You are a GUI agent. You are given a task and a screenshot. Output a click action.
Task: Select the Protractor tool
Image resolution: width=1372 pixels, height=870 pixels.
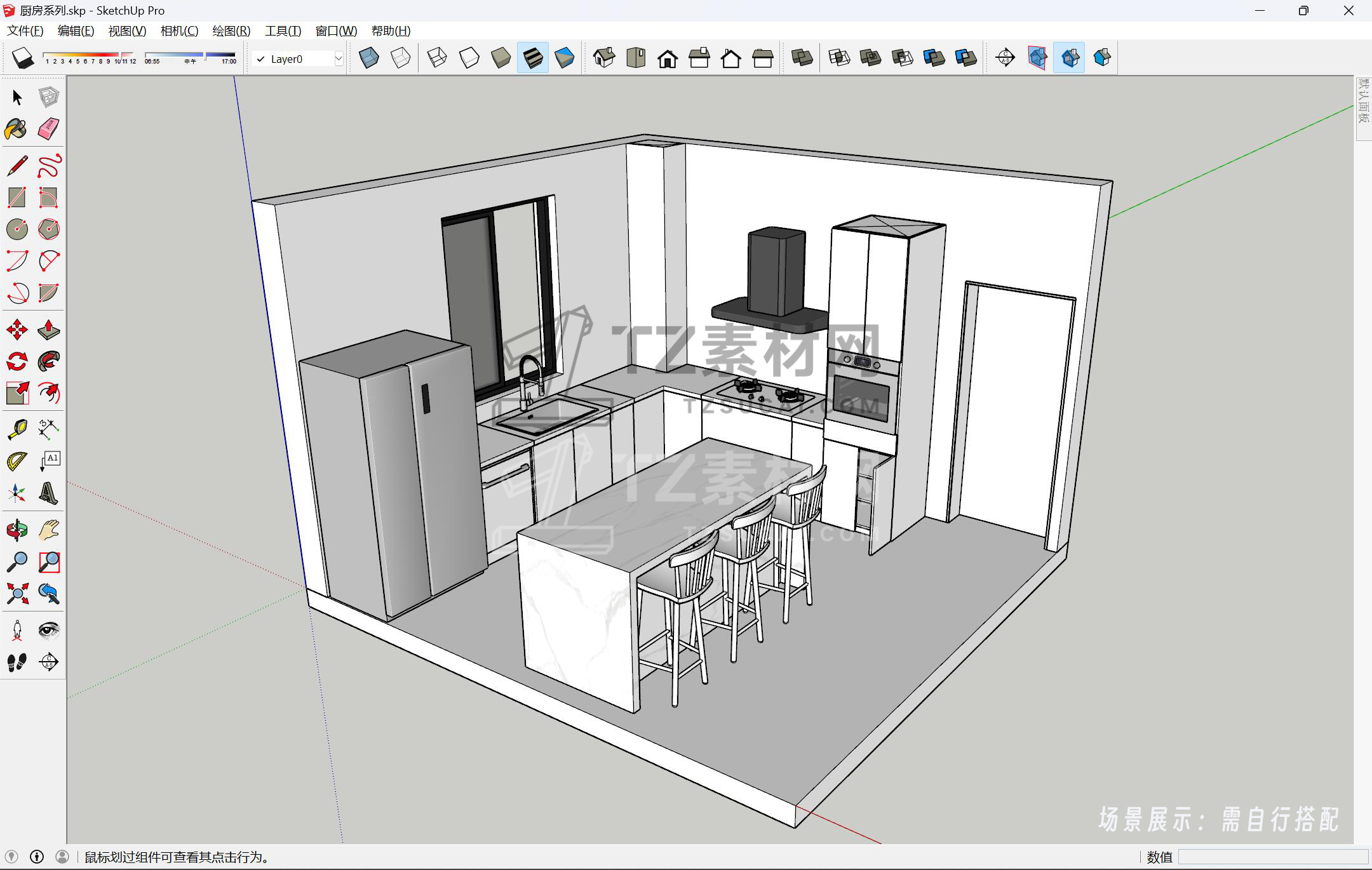coord(17,461)
